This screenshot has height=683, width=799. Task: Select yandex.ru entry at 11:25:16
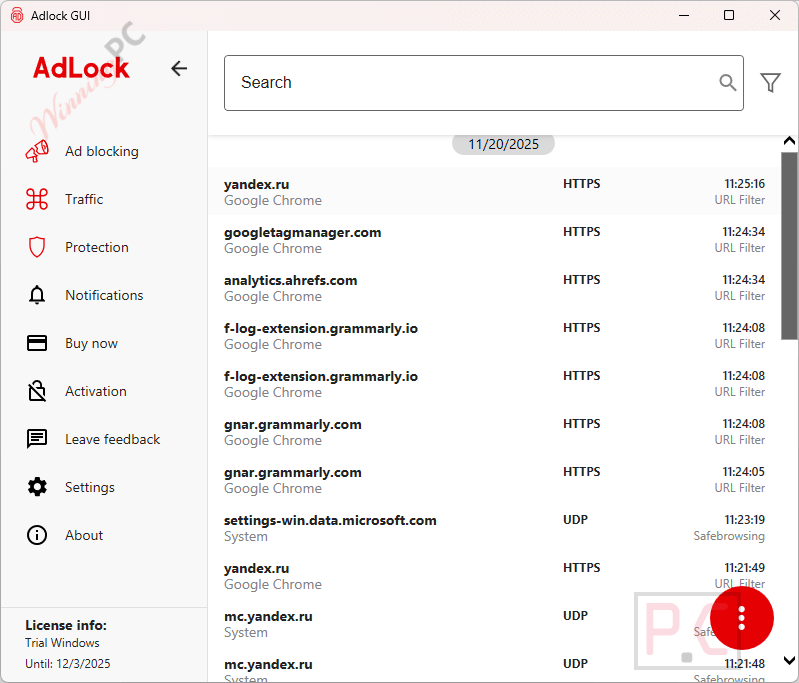[494, 192]
